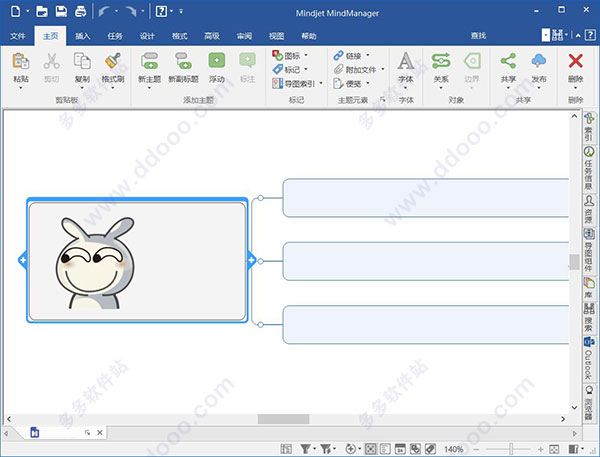
Task: Switch to the 审阅 review tab
Action: (x=244, y=36)
